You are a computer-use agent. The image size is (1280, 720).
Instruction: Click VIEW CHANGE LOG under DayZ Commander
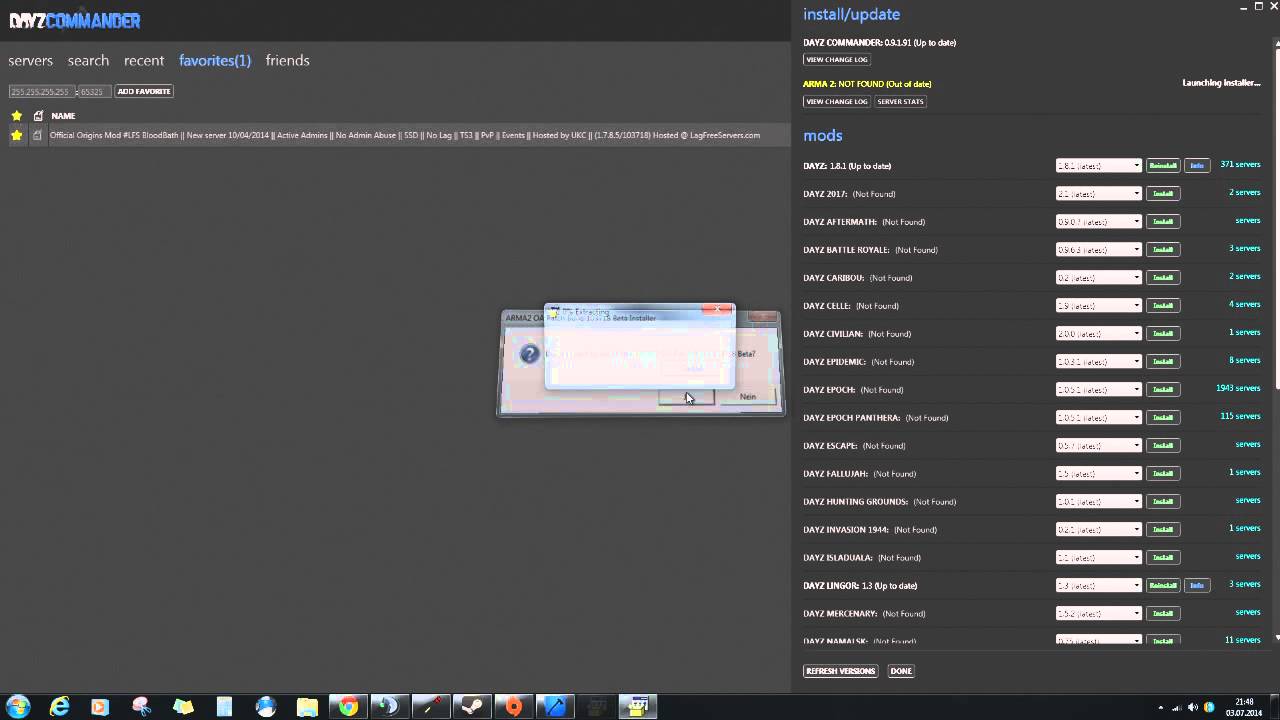click(837, 60)
